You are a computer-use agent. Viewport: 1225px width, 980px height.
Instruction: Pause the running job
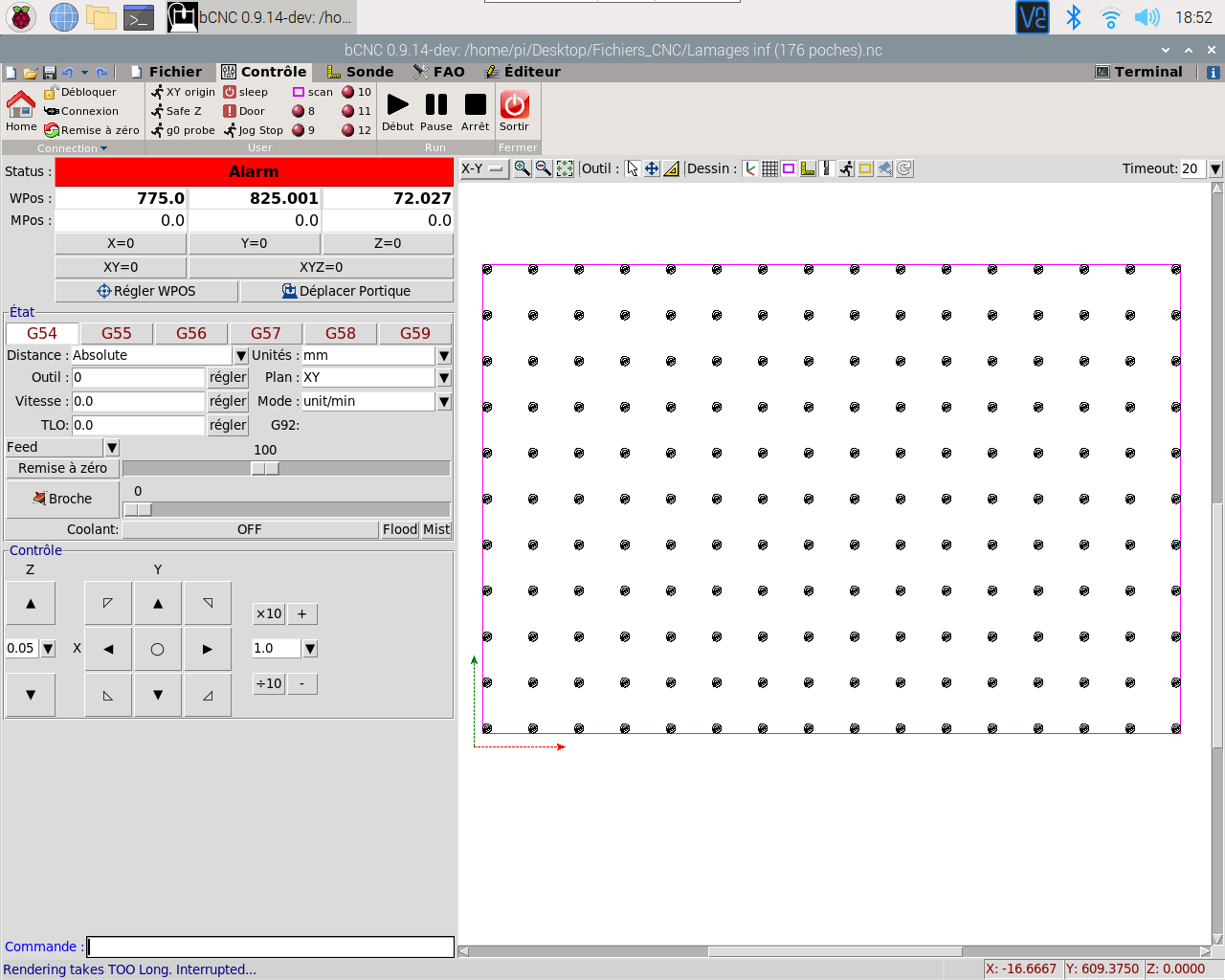pyautogui.click(x=436, y=104)
